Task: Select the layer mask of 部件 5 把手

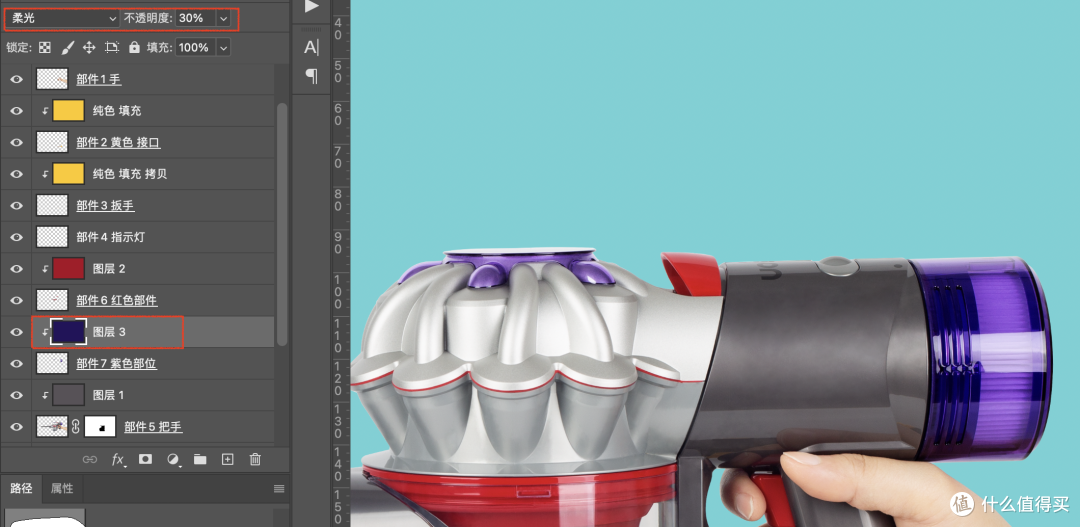Action: click(x=100, y=427)
